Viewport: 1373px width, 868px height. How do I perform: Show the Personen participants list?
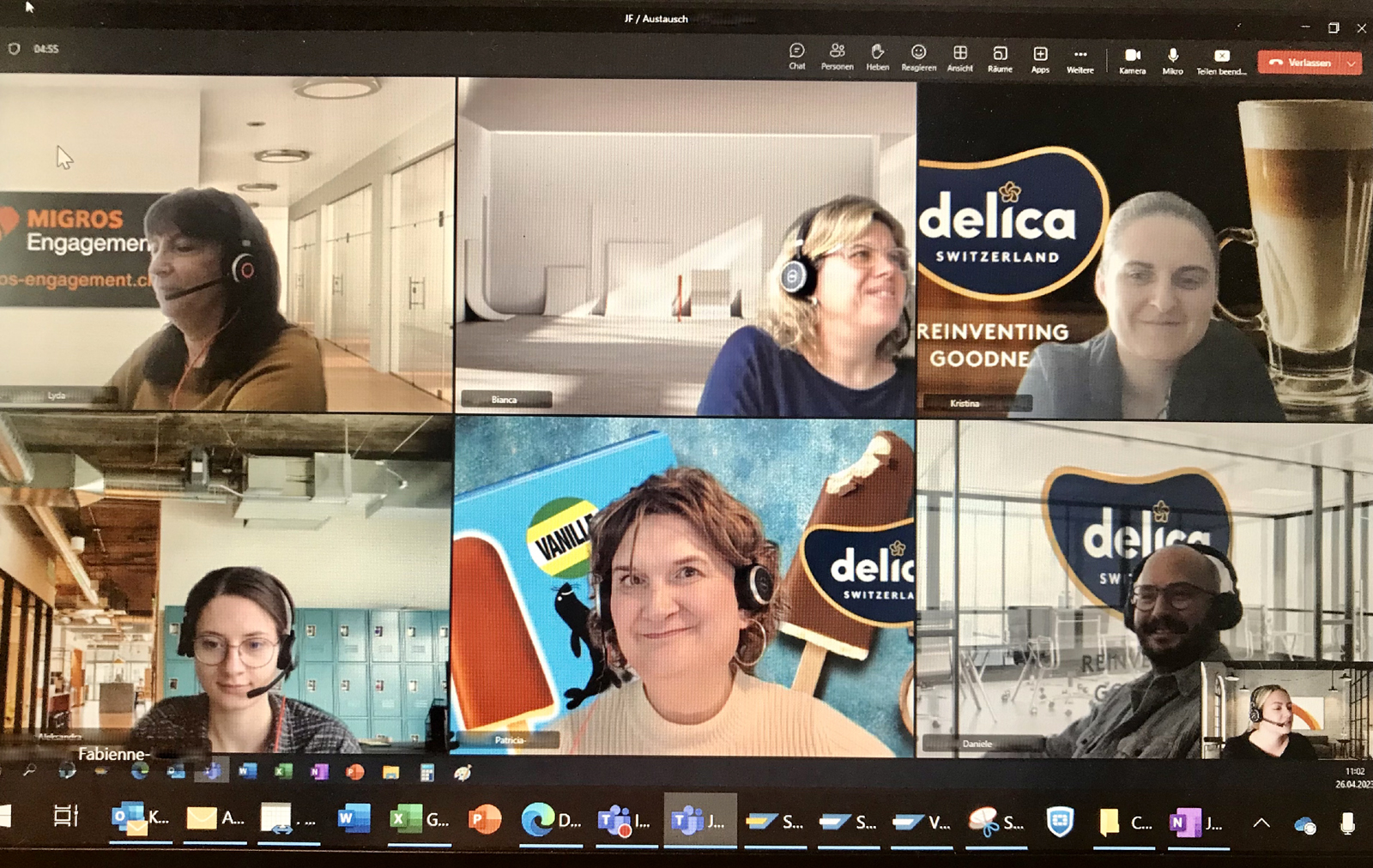point(837,57)
